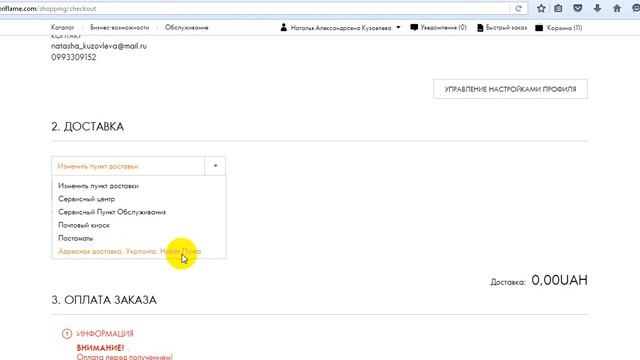Select Адресная доставка, Укрпочта, Новая Почта option
This screenshot has width=640, height=360.
129,251
